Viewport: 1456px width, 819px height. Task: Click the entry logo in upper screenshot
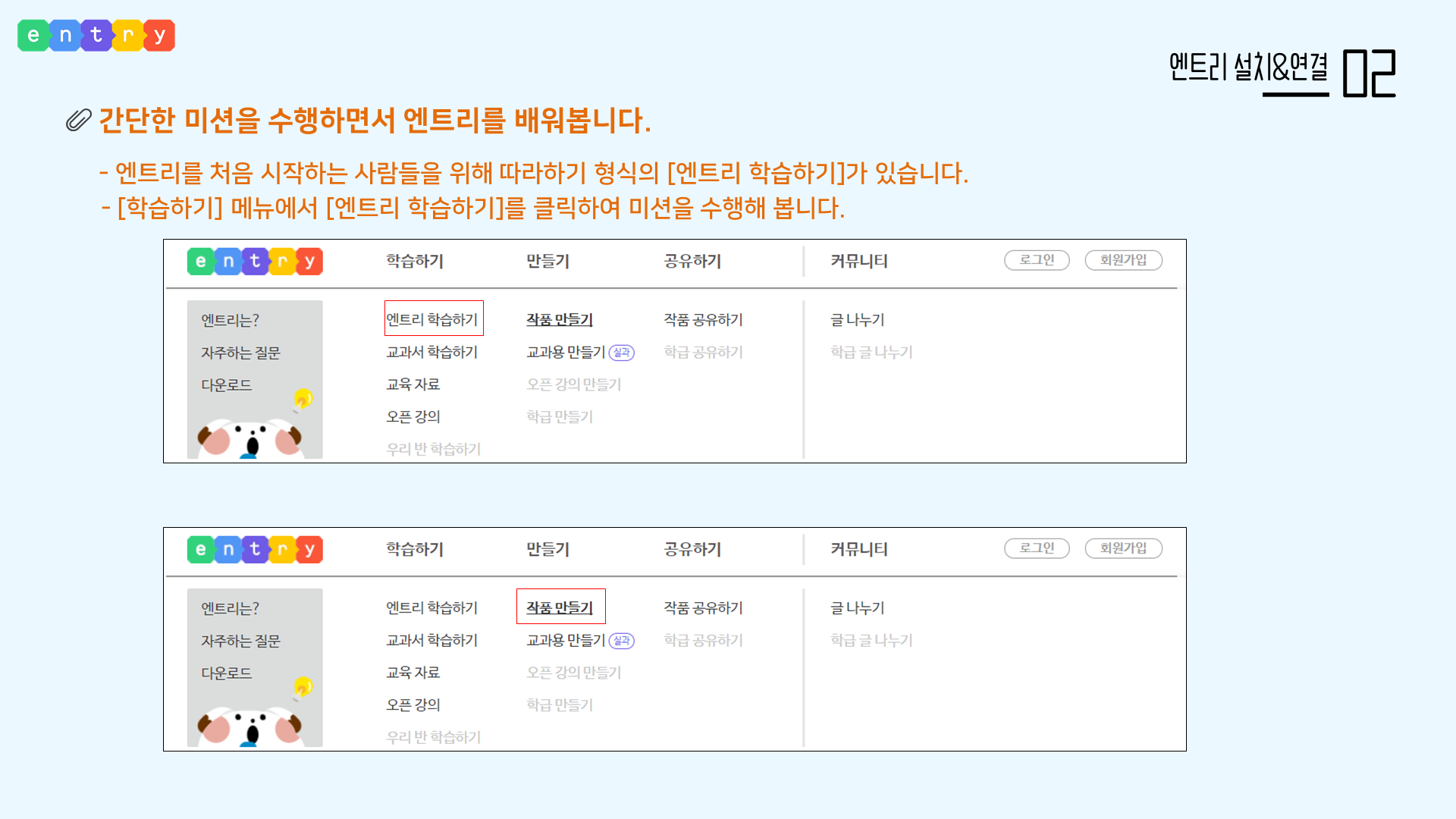click(x=255, y=262)
